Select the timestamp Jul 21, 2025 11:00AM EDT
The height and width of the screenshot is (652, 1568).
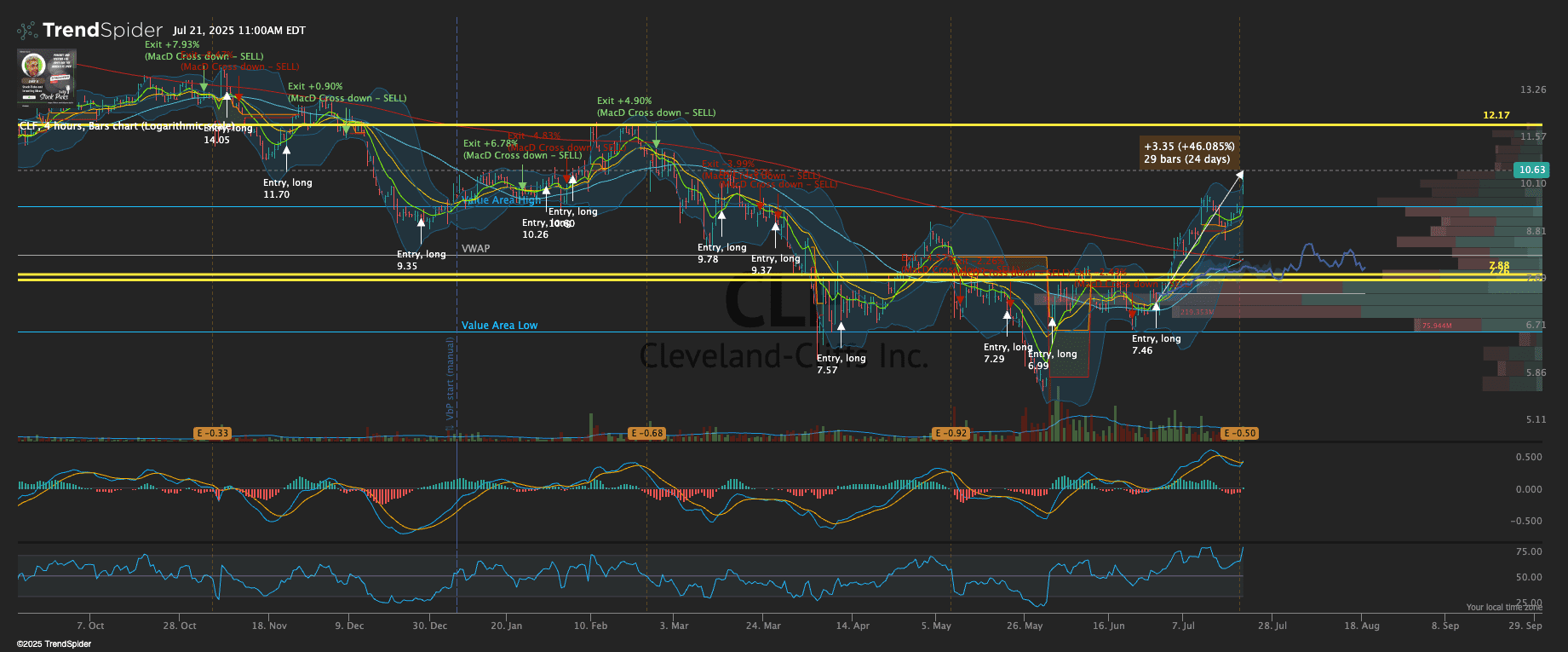click(x=239, y=31)
